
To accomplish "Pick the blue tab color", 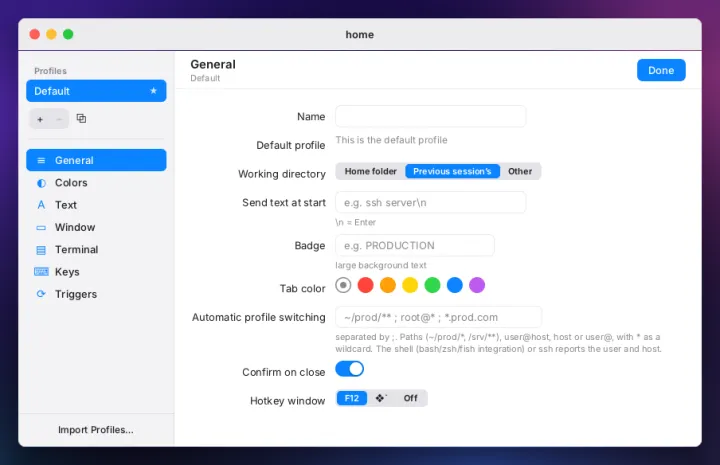I will pyautogui.click(x=455, y=285).
